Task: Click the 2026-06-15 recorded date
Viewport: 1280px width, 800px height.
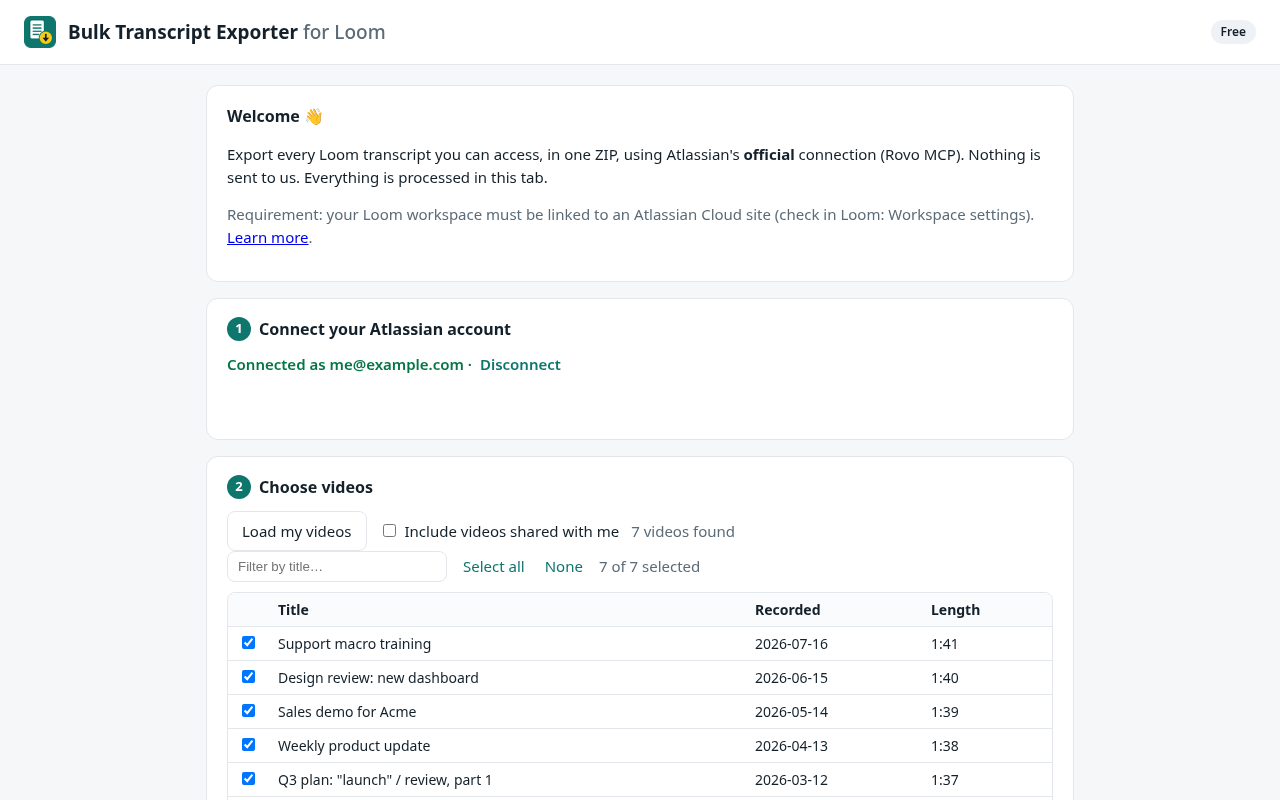Action: (791, 678)
